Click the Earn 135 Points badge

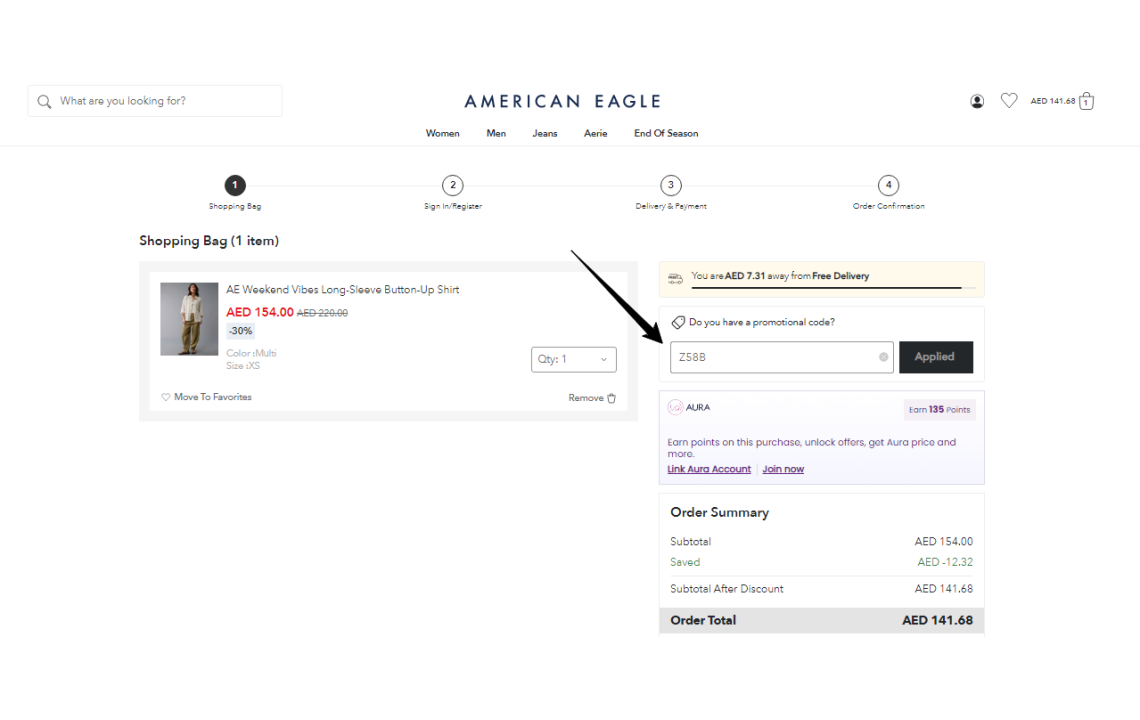939,409
